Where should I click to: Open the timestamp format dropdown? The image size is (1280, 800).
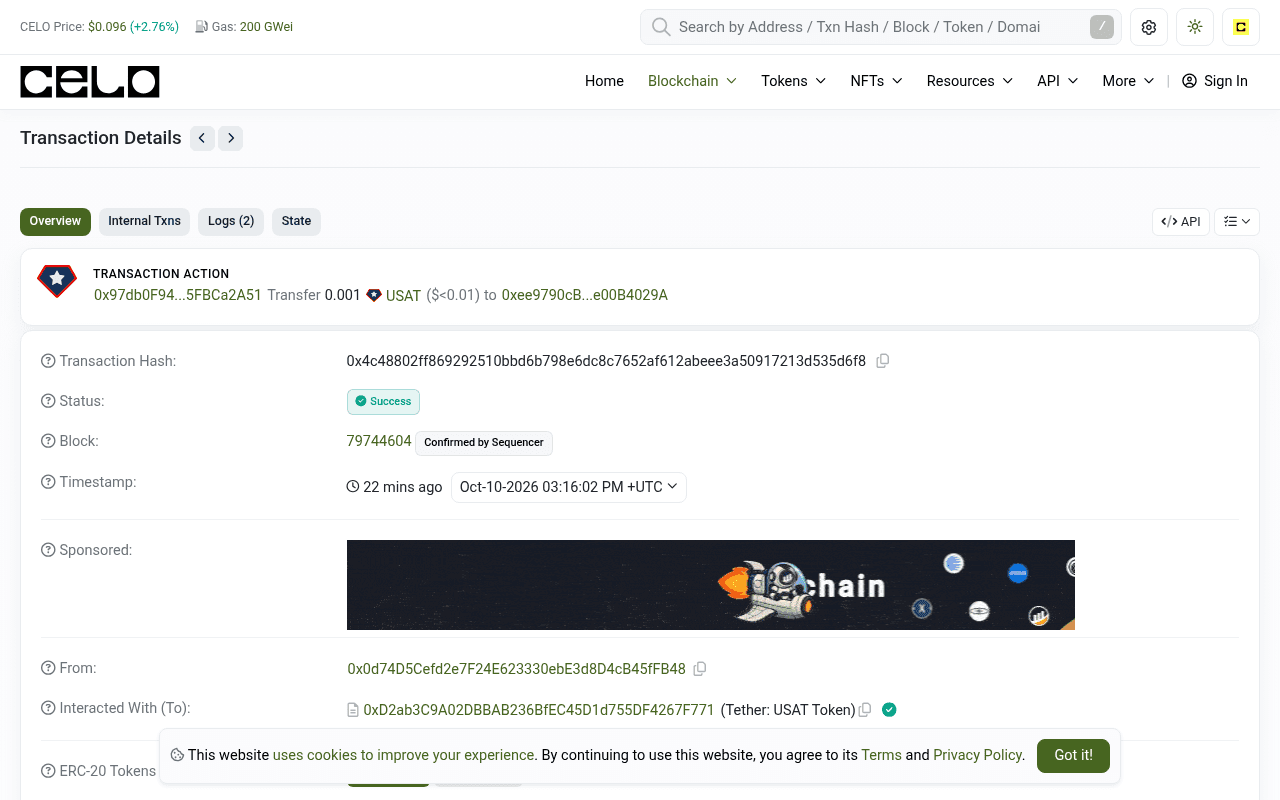tap(569, 487)
